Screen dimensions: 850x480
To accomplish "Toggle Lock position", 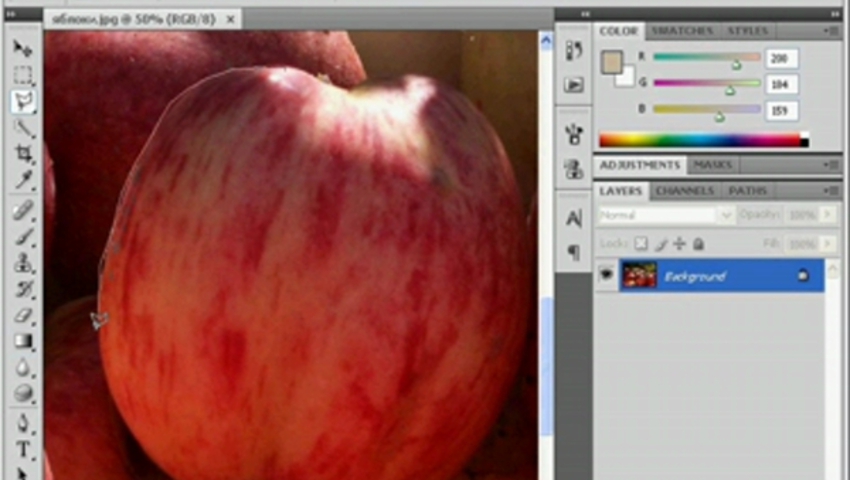I will pyautogui.click(x=679, y=244).
